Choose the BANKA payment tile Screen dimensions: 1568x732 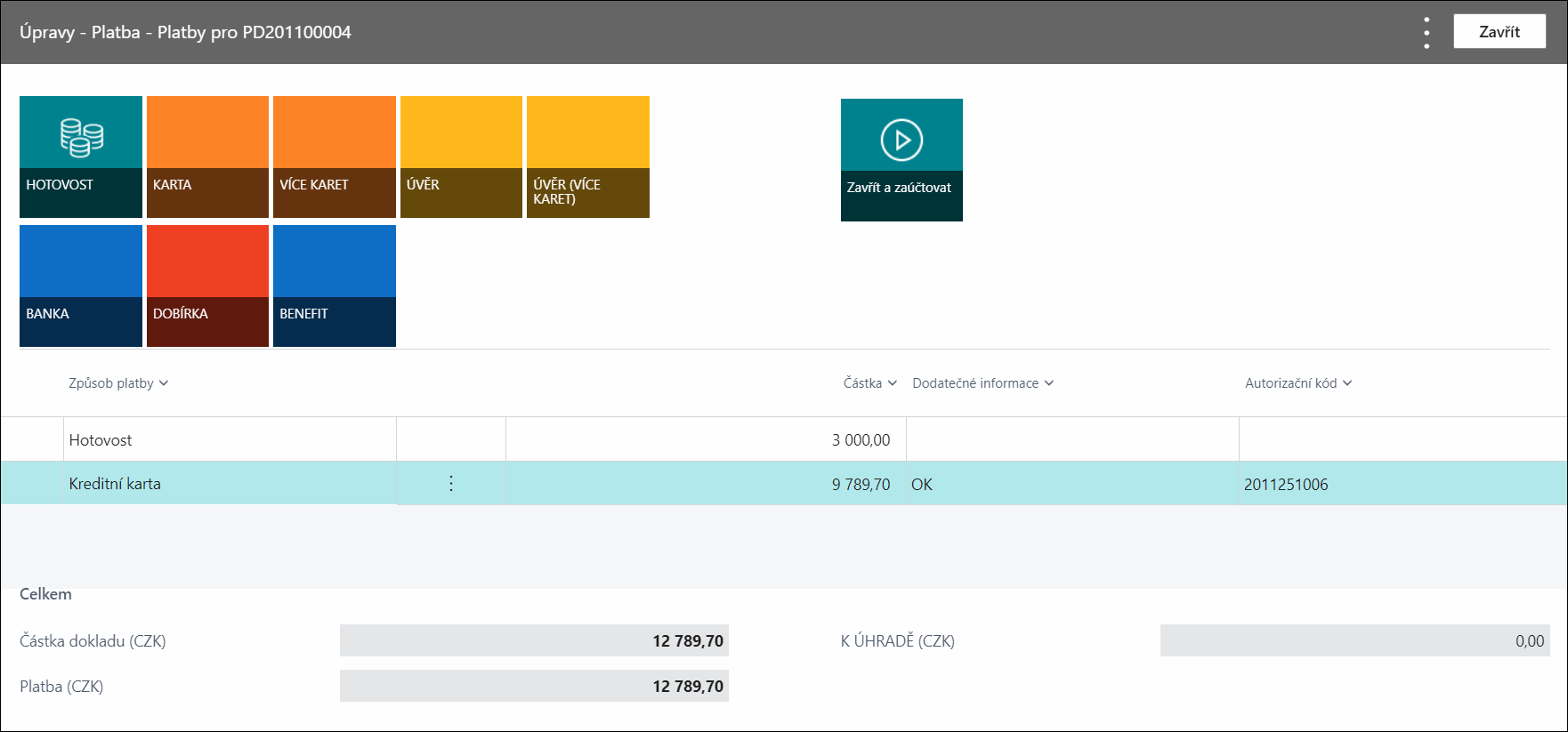pyautogui.click(x=81, y=286)
